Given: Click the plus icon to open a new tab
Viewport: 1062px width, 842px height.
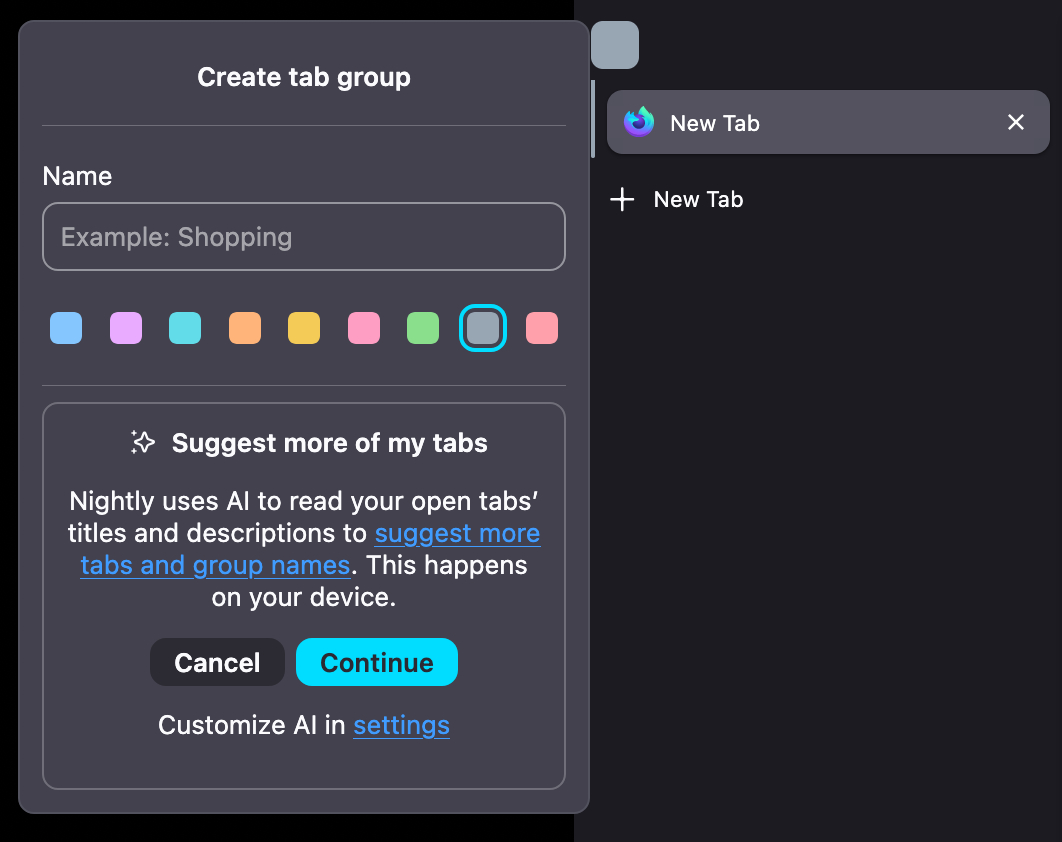Looking at the screenshot, I should point(622,200).
